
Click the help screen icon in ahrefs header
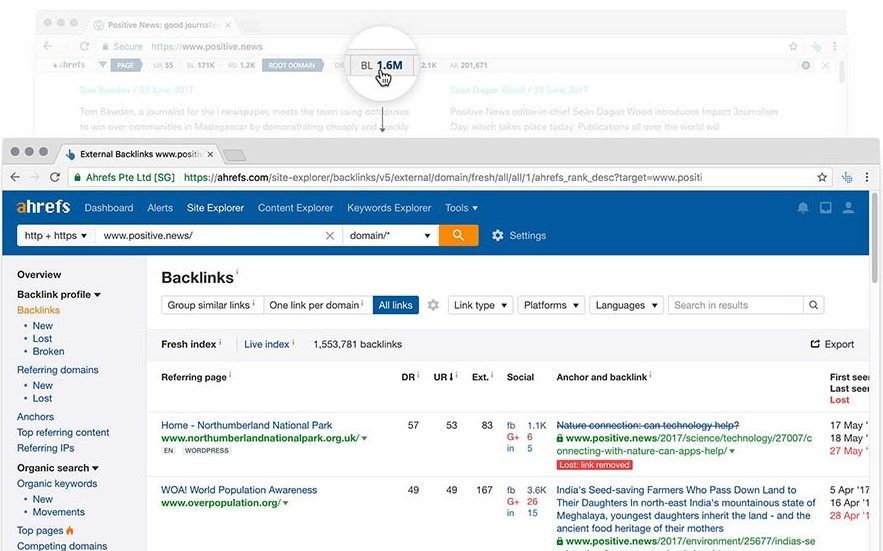pyautogui.click(x=826, y=208)
